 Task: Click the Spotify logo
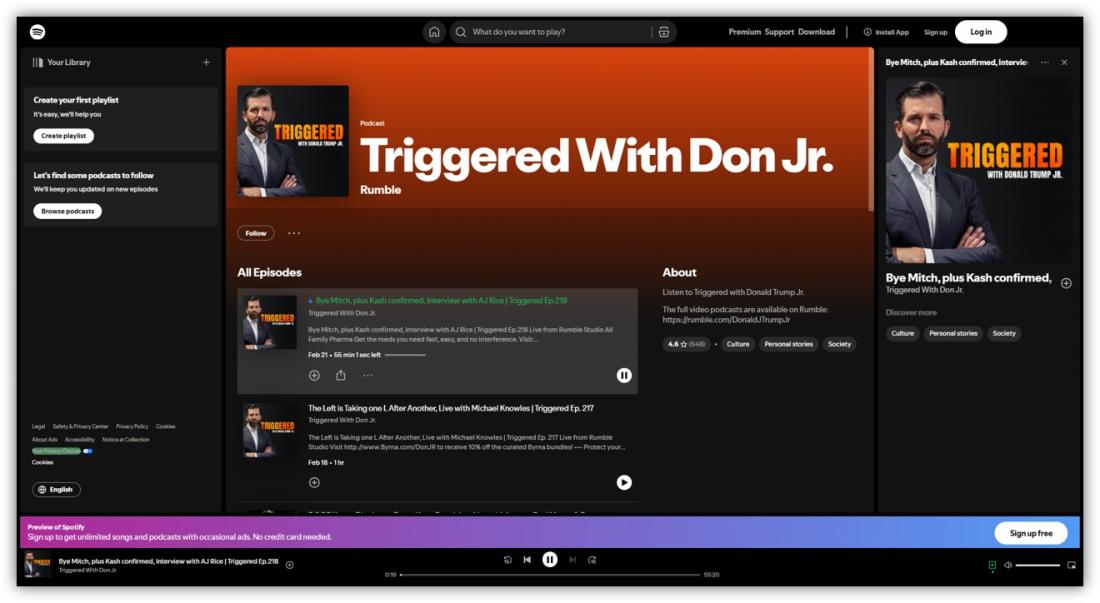[x=38, y=32]
